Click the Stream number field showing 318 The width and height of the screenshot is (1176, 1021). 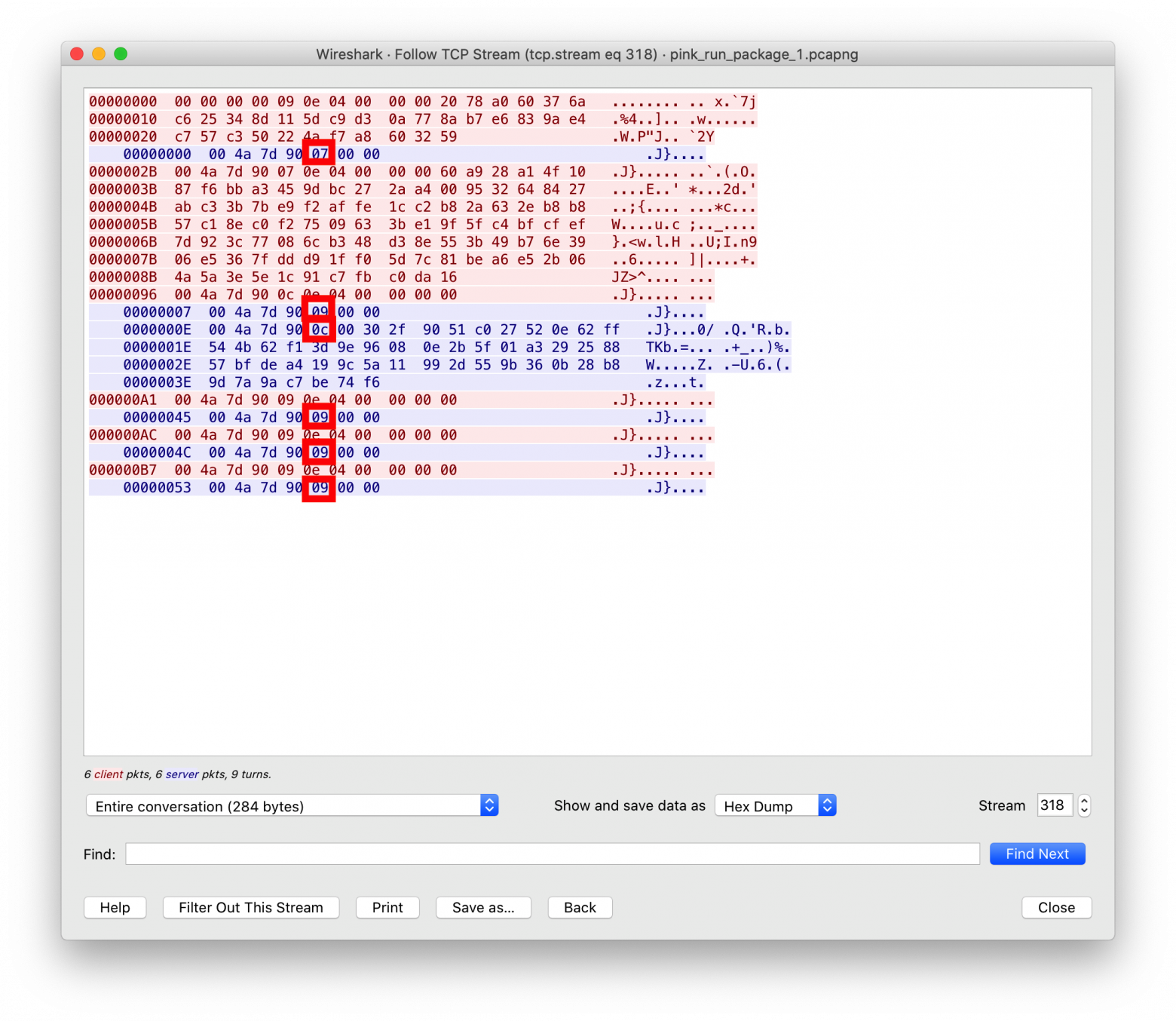point(1054,805)
